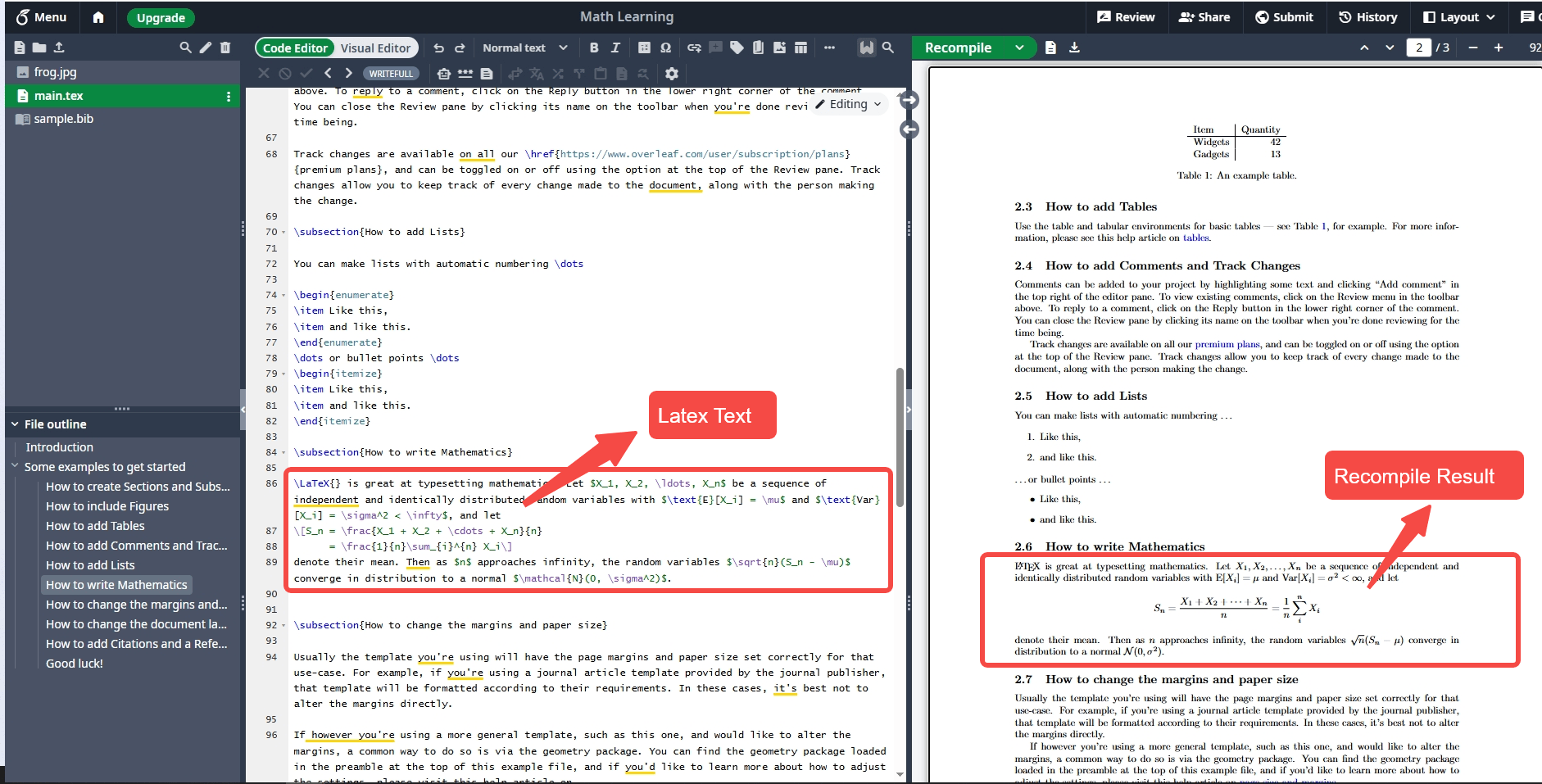This screenshot has width=1542, height=784.
Task: Collapse the File outline section
Action: (14, 424)
